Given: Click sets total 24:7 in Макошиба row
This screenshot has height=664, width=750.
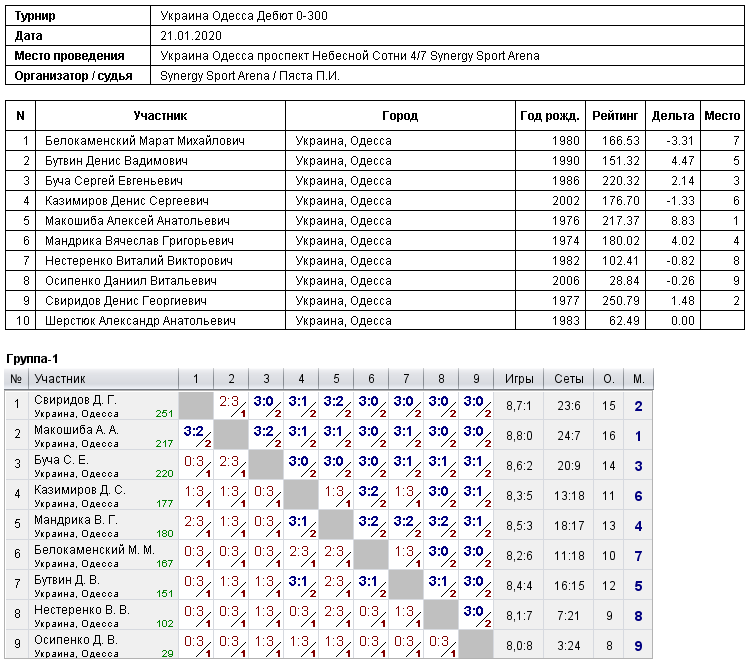Looking at the screenshot, I should pyautogui.click(x=569, y=436).
